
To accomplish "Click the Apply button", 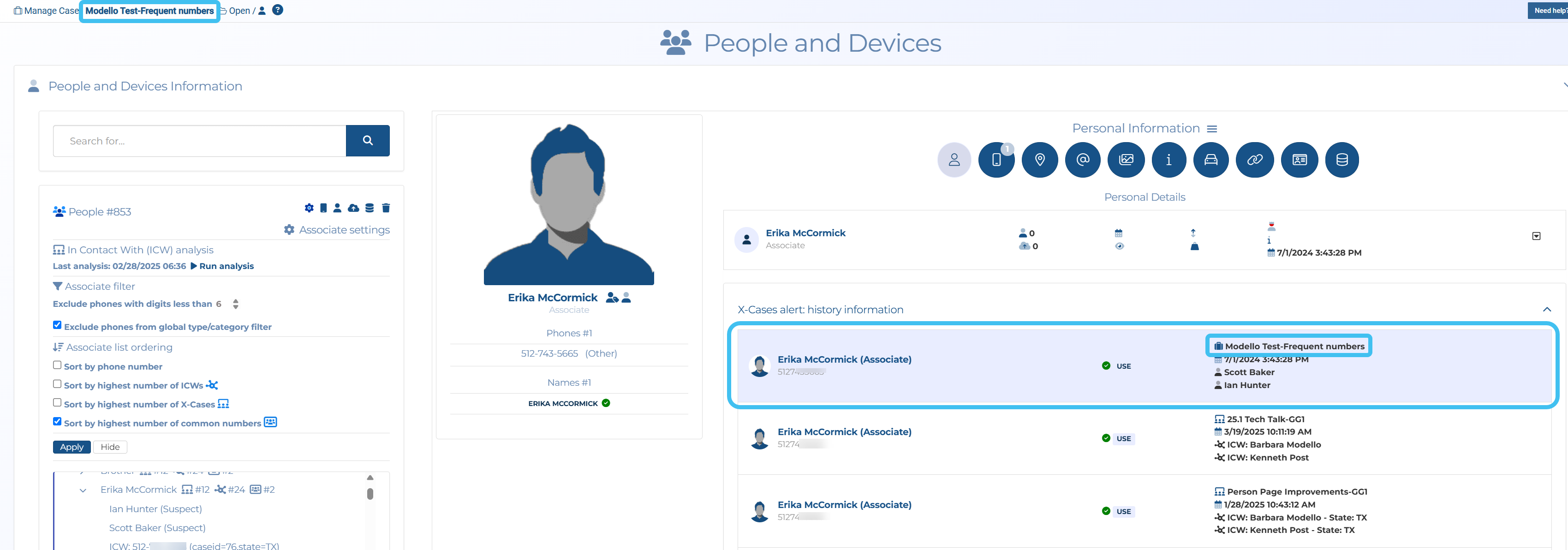I will (72, 447).
